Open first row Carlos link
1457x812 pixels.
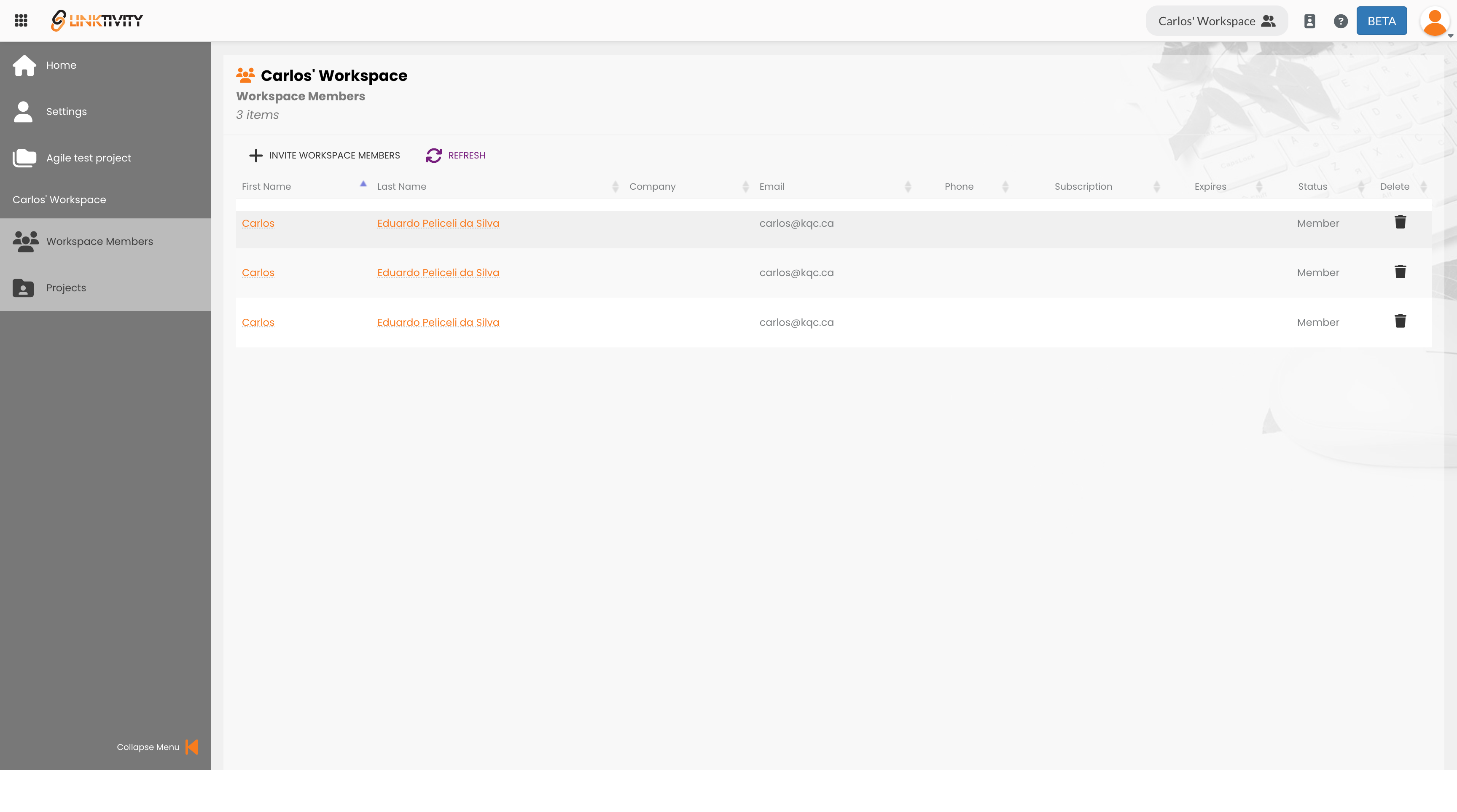click(258, 223)
